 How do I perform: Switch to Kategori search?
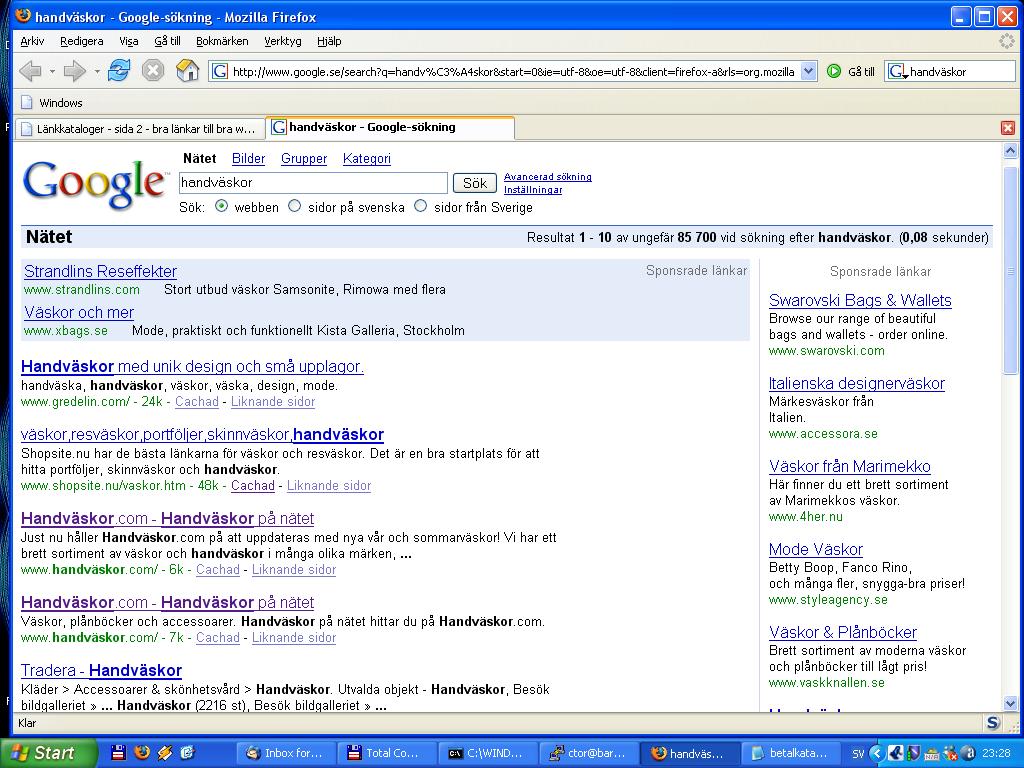tap(366, 159)
